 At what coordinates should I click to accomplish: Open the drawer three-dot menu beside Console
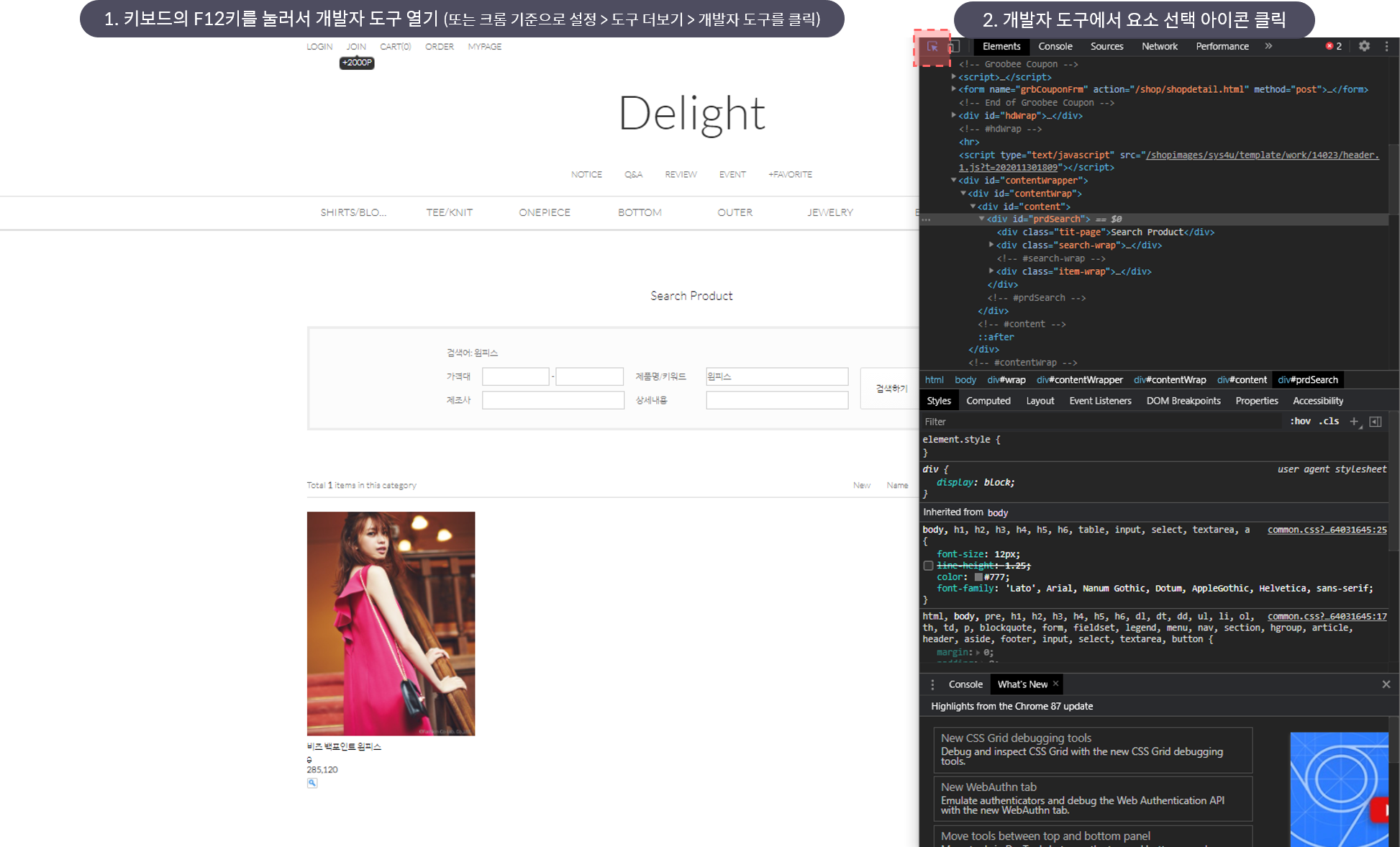932,684
